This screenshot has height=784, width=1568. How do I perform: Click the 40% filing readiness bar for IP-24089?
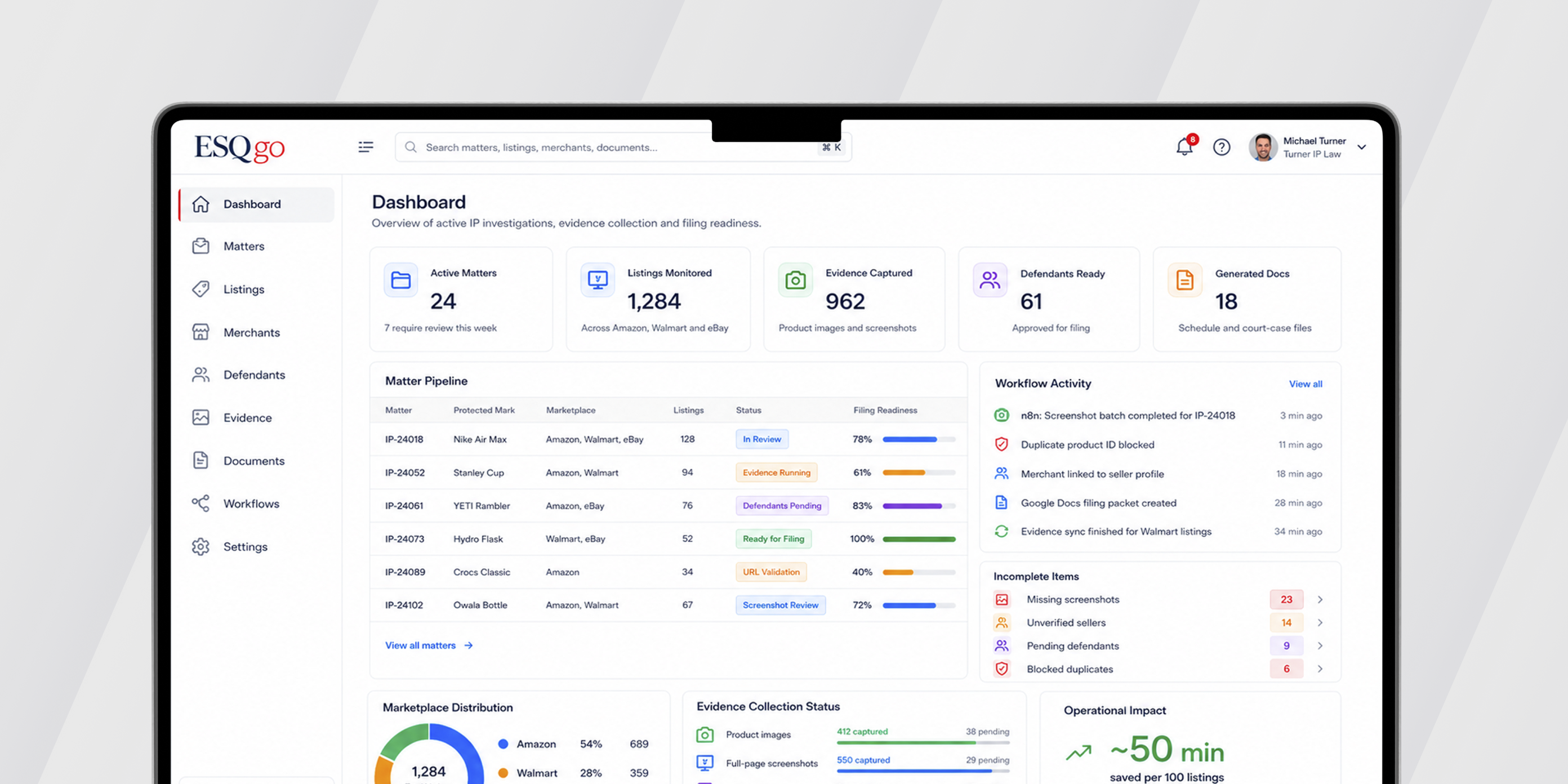coord(919,572)
